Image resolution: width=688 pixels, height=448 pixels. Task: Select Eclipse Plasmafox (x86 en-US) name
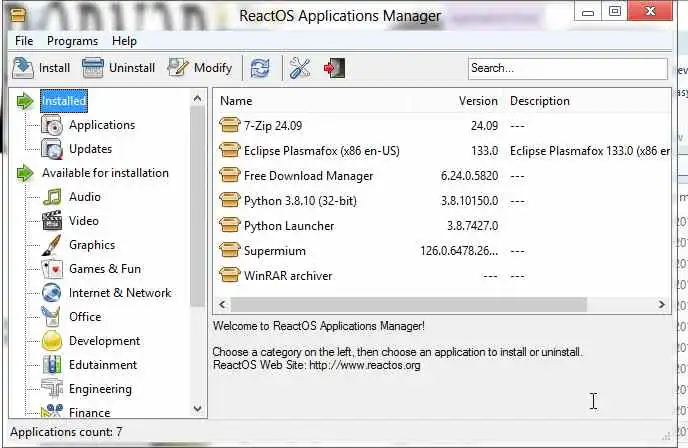[x=322, y=151]
